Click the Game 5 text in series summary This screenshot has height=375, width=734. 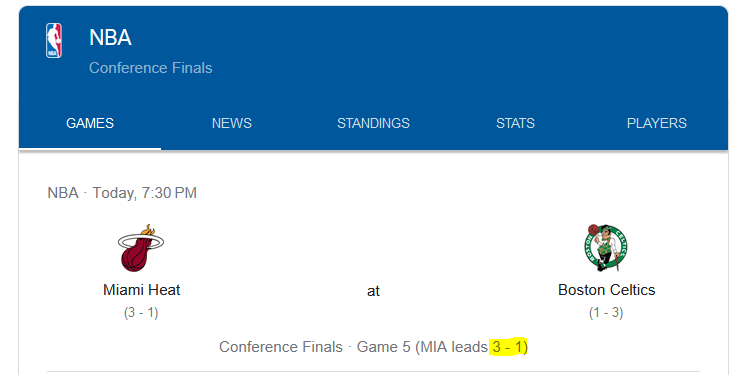(383, 347)
